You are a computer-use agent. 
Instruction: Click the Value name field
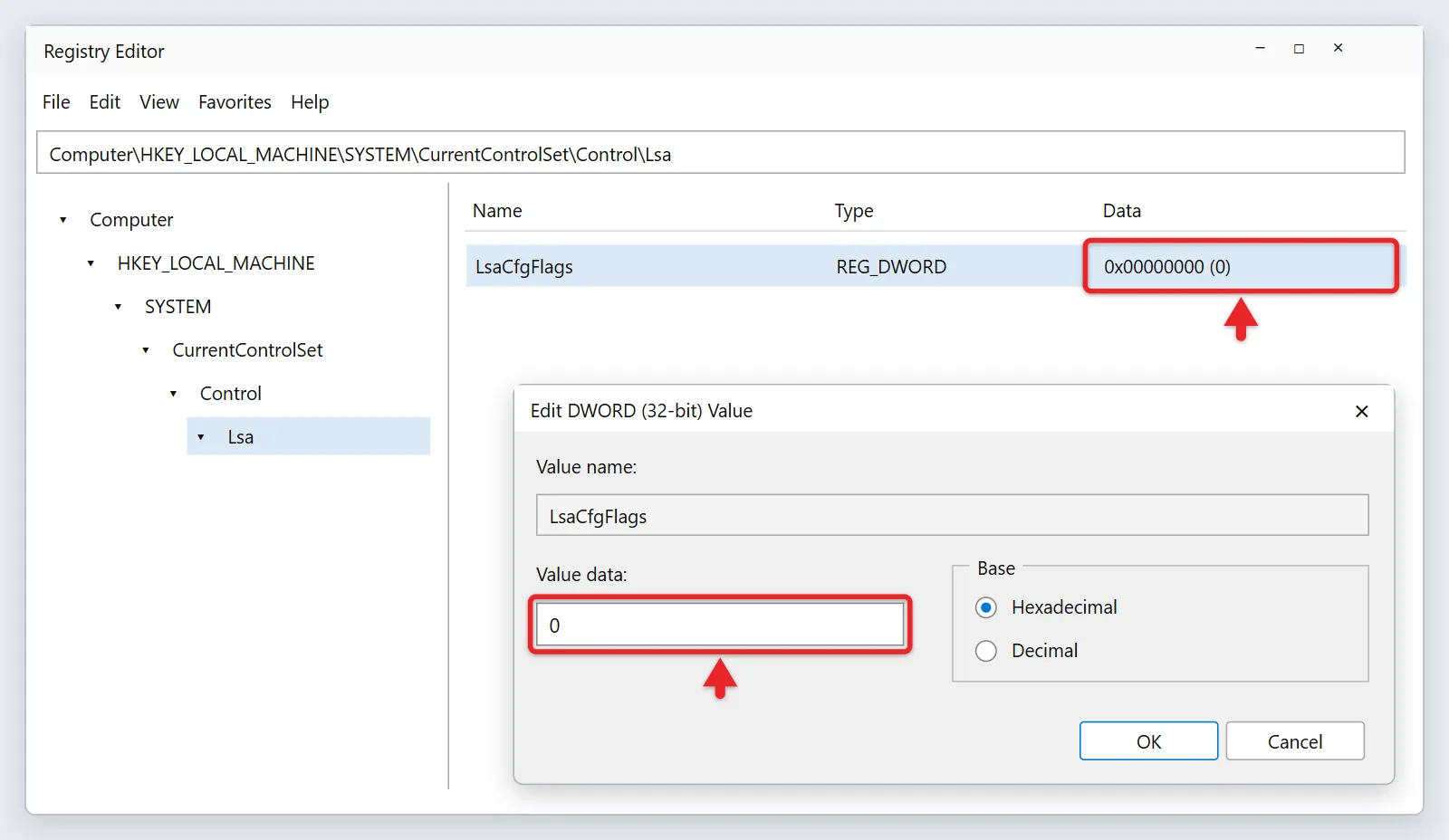(952, 515)
